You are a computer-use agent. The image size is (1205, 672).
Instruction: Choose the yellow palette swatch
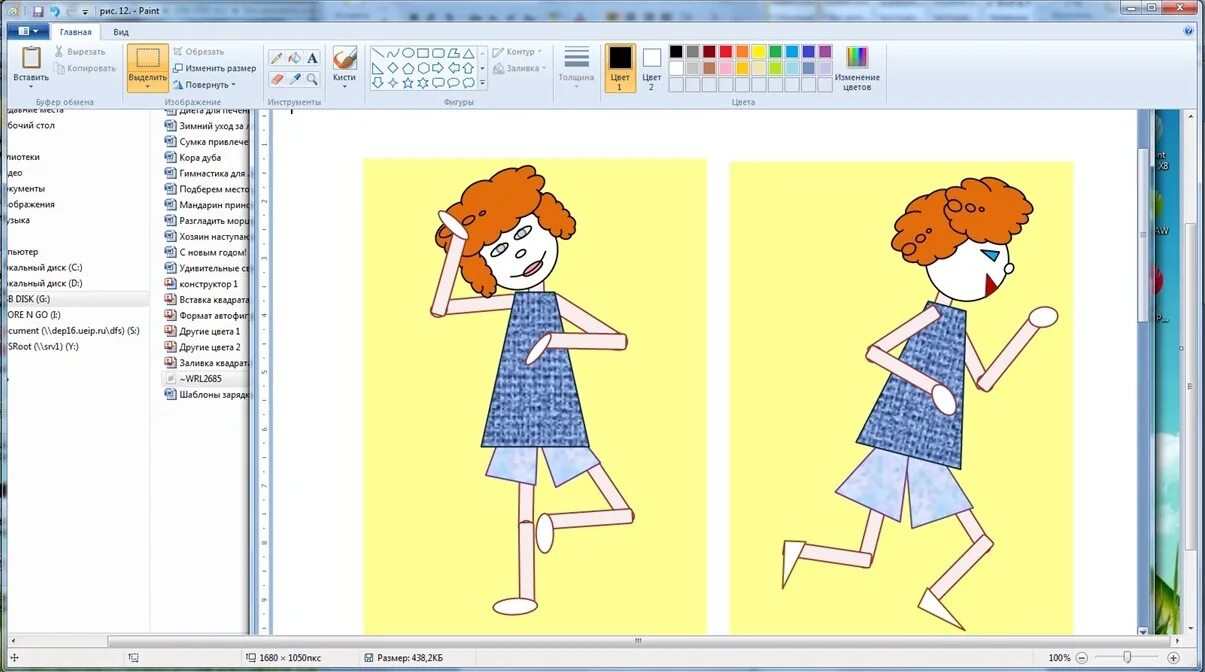(x=759, y=52)
